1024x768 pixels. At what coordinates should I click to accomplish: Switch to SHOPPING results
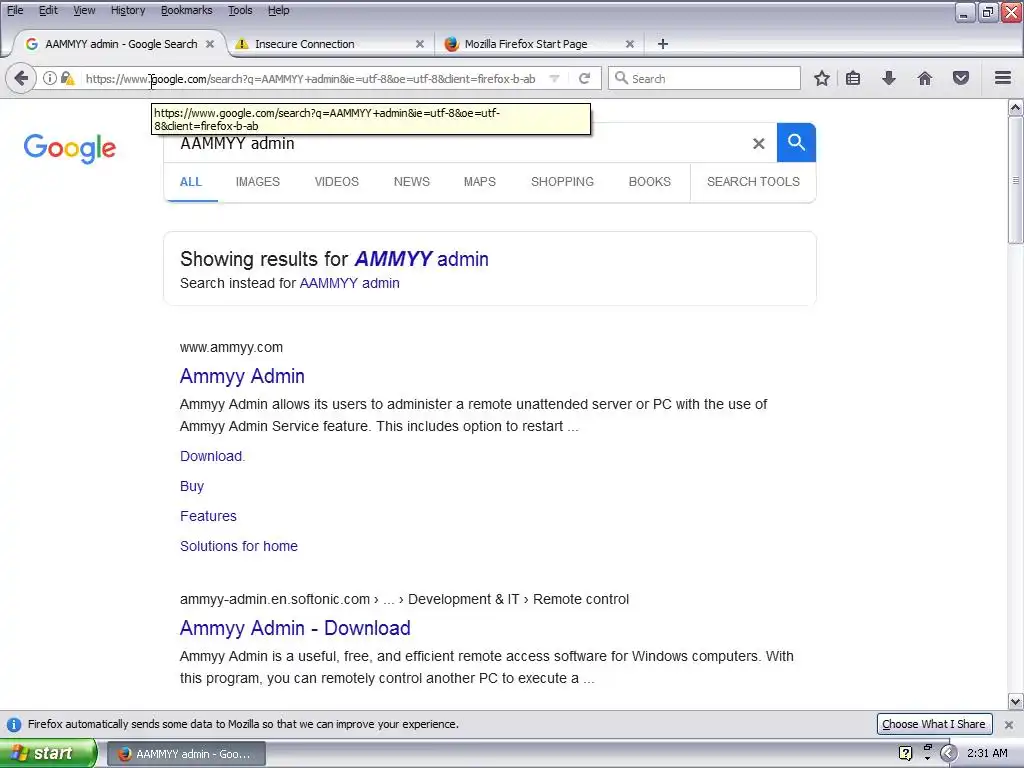click(562, 182)
